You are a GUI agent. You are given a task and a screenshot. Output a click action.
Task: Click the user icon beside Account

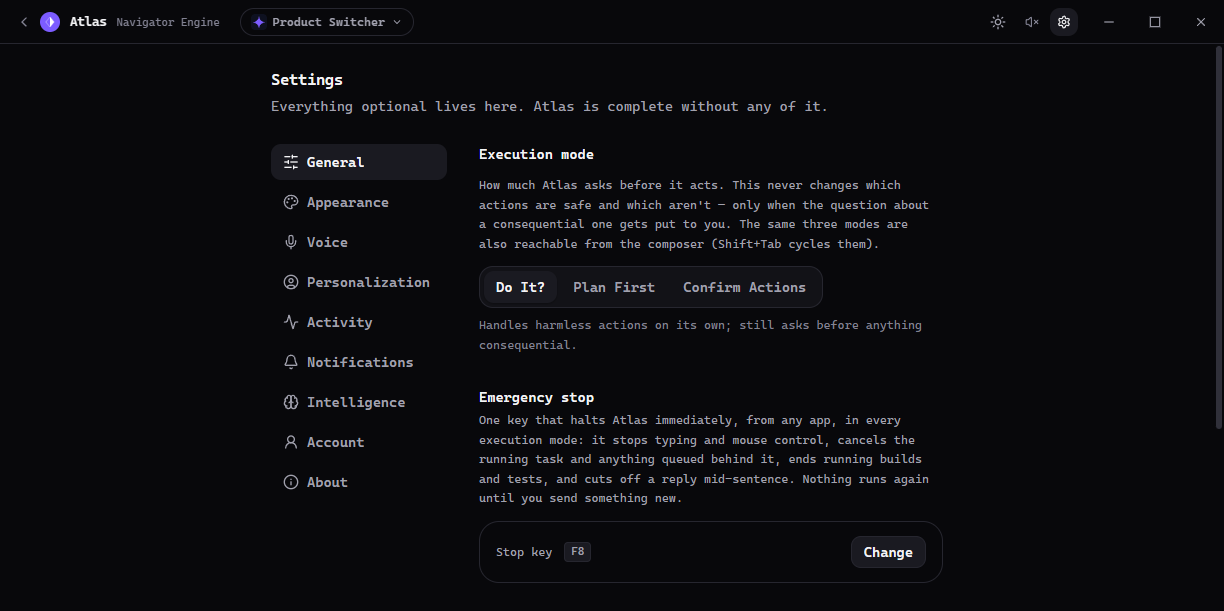click(x=291, y=442)
